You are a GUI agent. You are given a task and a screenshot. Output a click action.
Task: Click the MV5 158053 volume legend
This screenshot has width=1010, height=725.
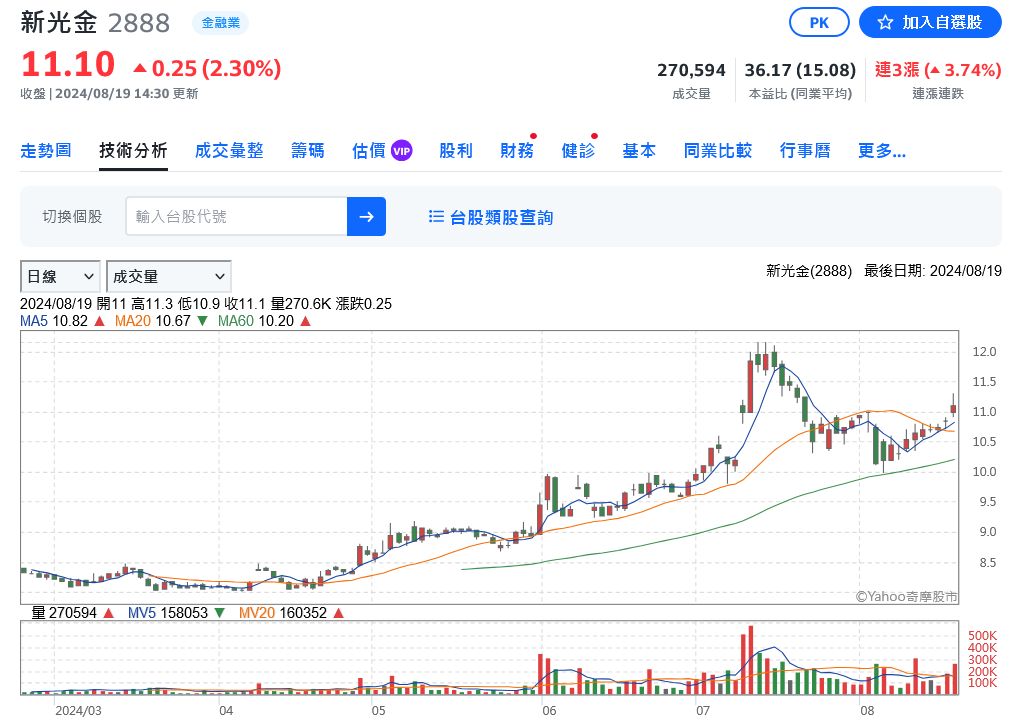pyautogui.click(x=176, y=612)
